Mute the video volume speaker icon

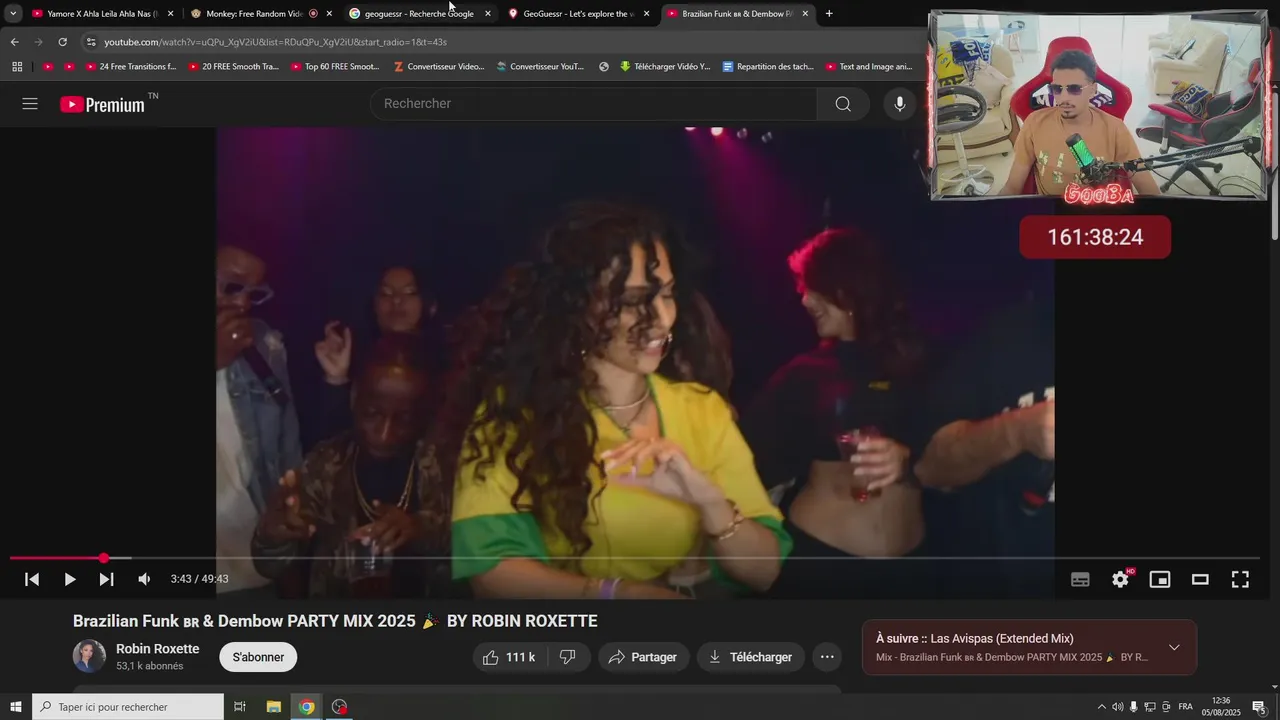(x=144, y=579)
